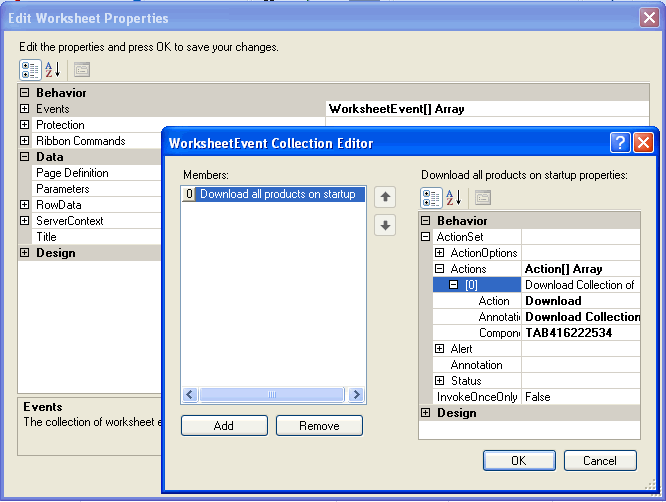Click Property Pages icon in Collection Editor toolbar
This screenshot has width=666, height=502.
483,198
